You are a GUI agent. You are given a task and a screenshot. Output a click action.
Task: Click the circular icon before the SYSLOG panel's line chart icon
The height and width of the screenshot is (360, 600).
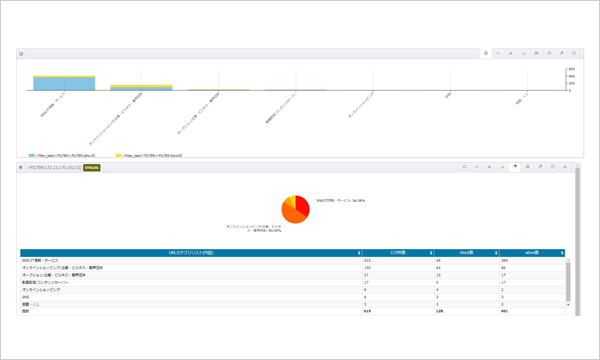465,167
